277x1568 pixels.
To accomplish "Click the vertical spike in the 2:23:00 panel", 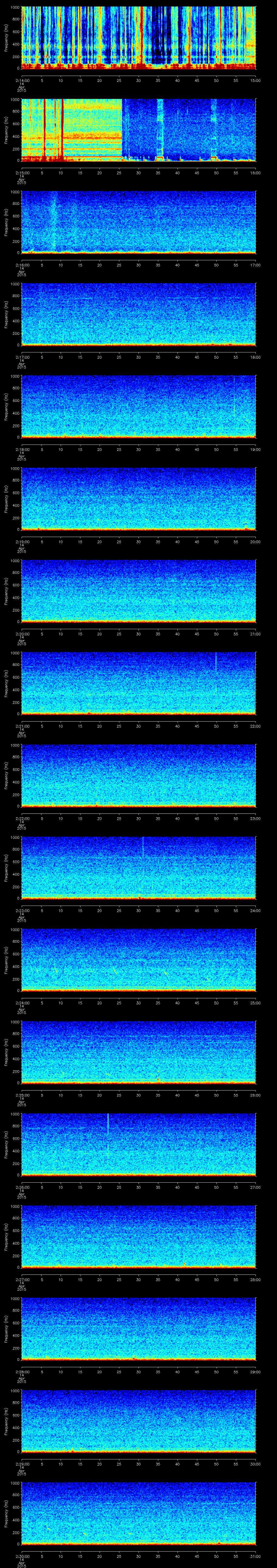I will tap(143, 847).
